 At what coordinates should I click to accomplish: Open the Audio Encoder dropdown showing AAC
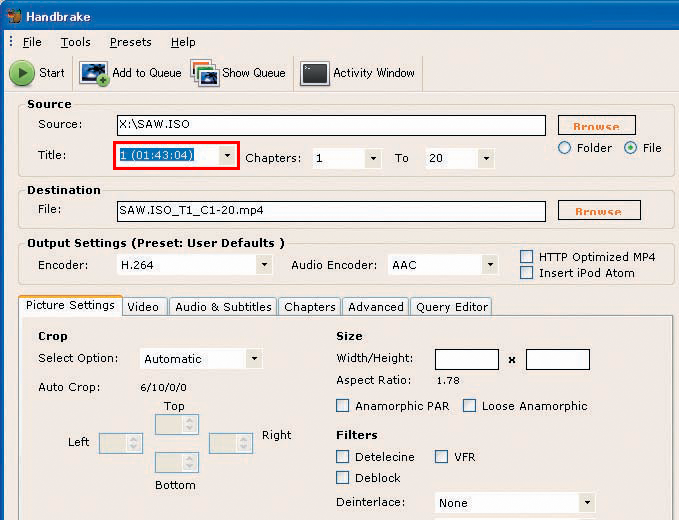443,265
